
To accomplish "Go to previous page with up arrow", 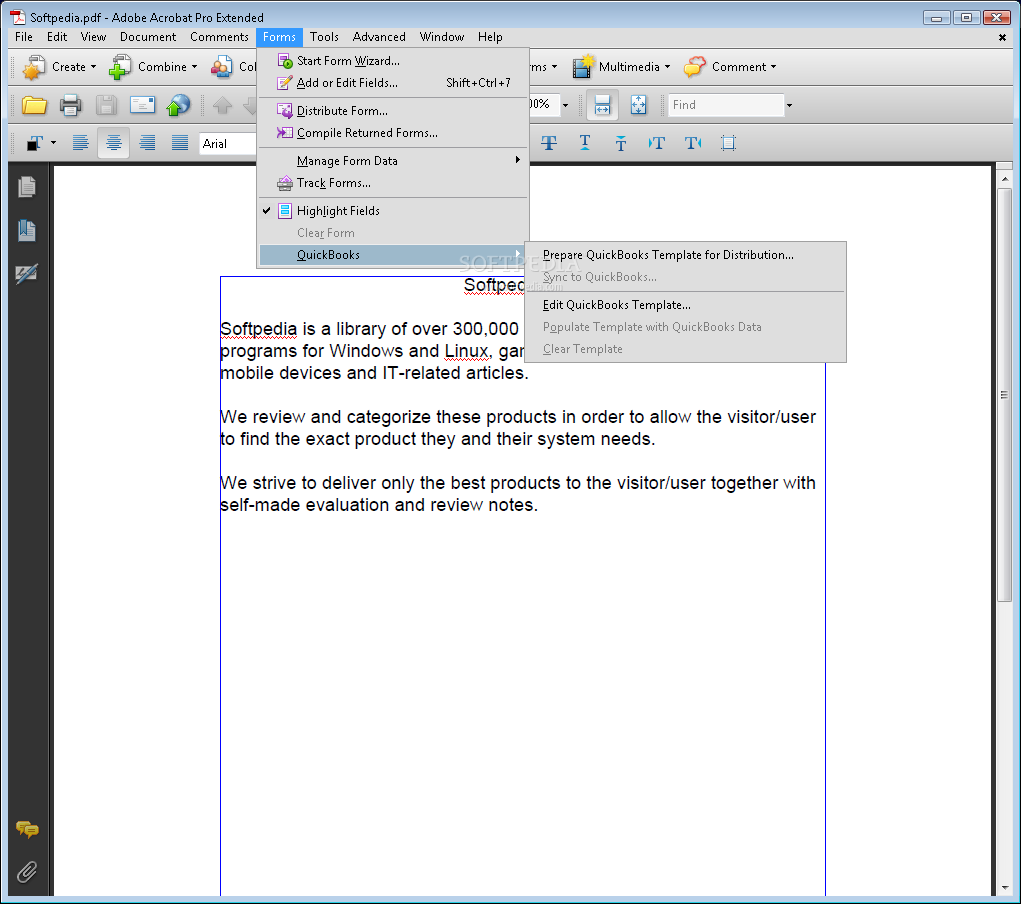I will [x=223, y=105].
